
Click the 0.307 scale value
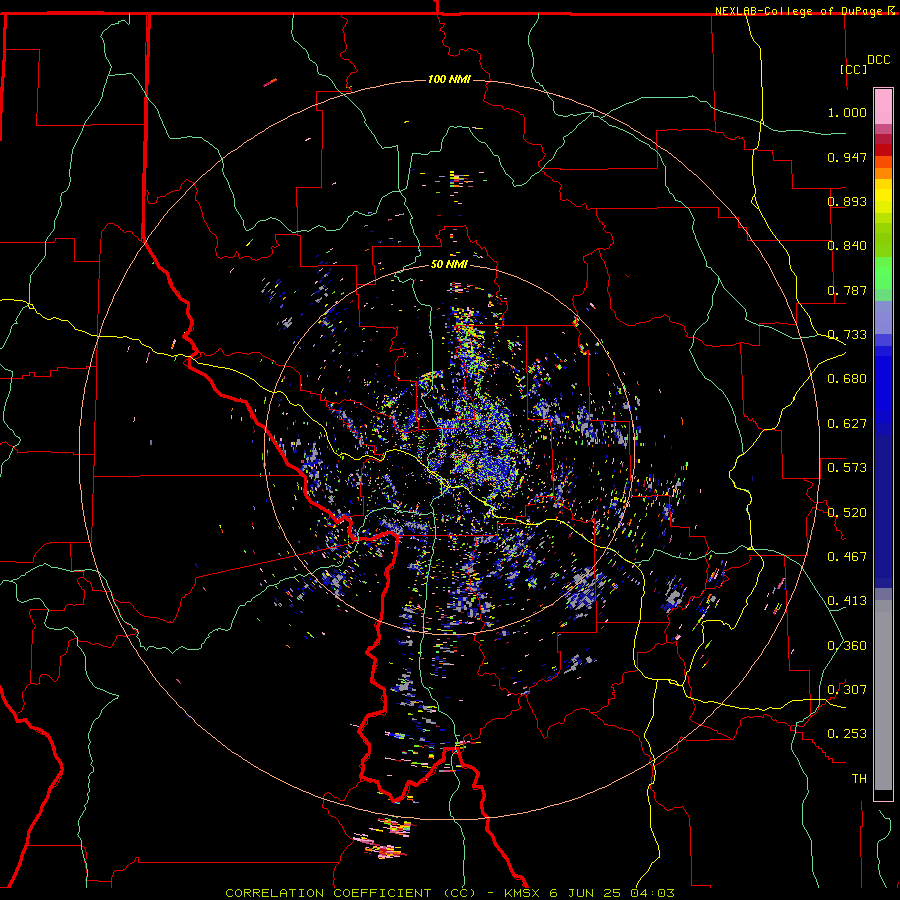point(847,690)
